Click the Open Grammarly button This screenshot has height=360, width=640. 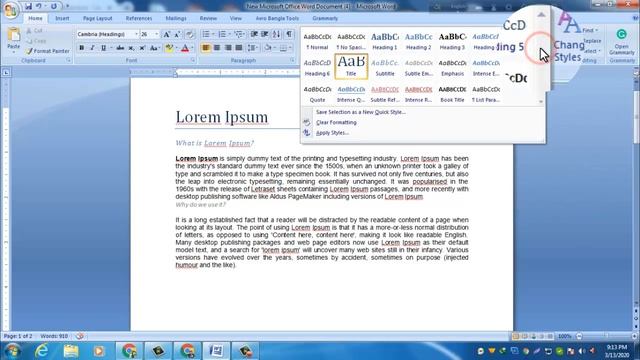tap(622, 42)
